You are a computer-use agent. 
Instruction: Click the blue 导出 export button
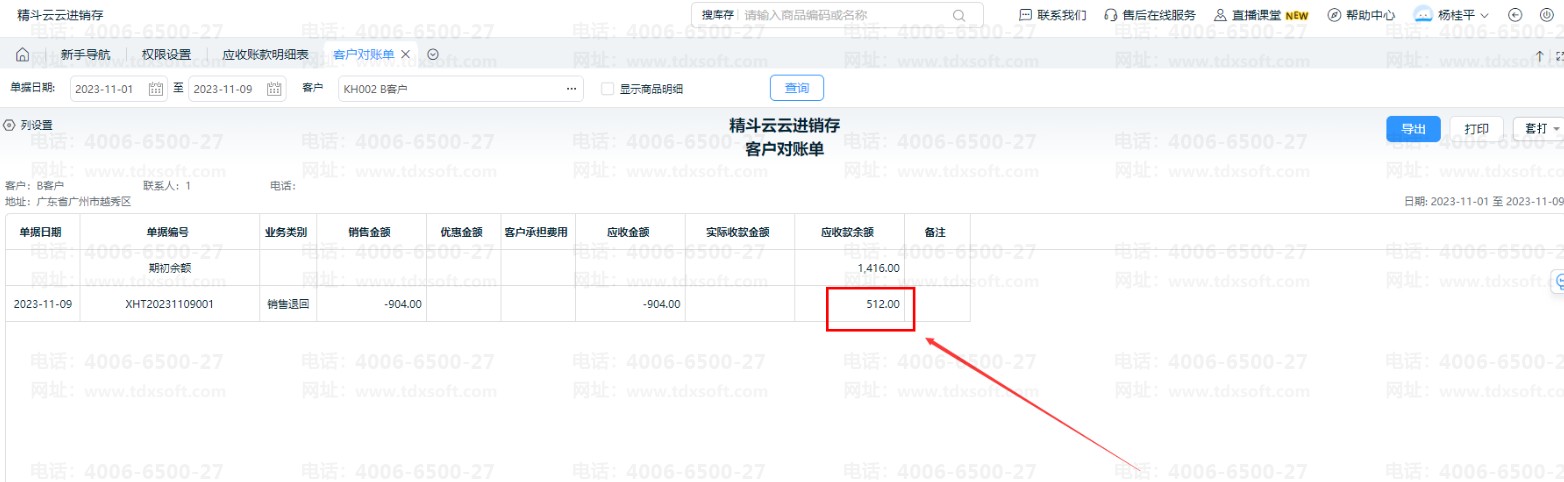[x=1412, y=129]
